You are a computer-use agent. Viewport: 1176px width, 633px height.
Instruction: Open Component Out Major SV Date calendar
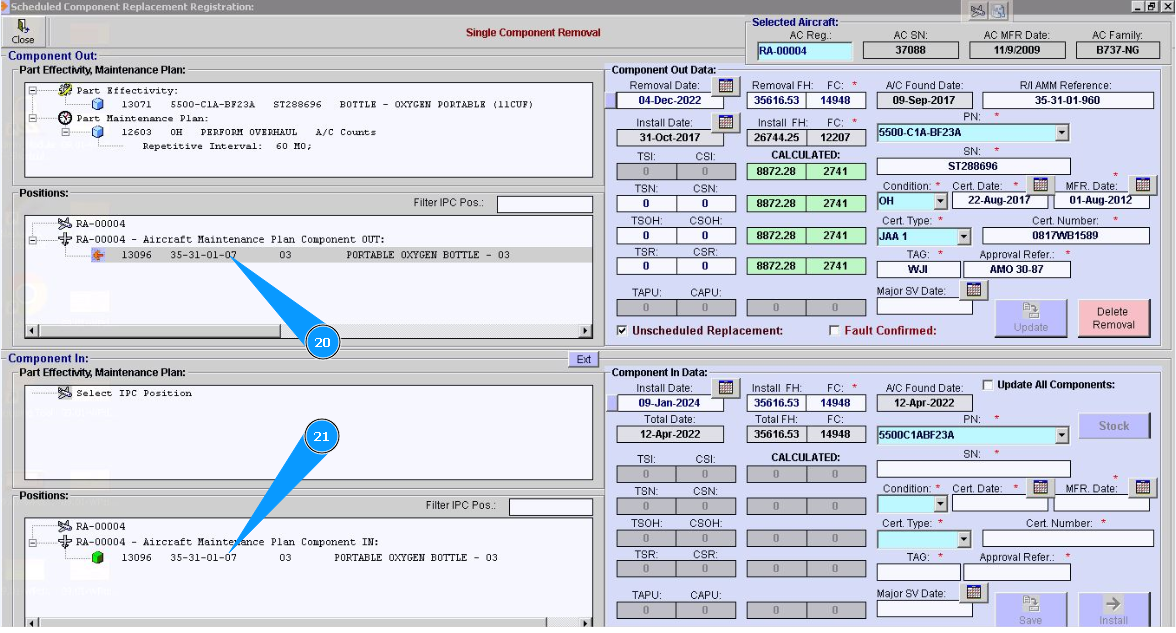(974, 290)
